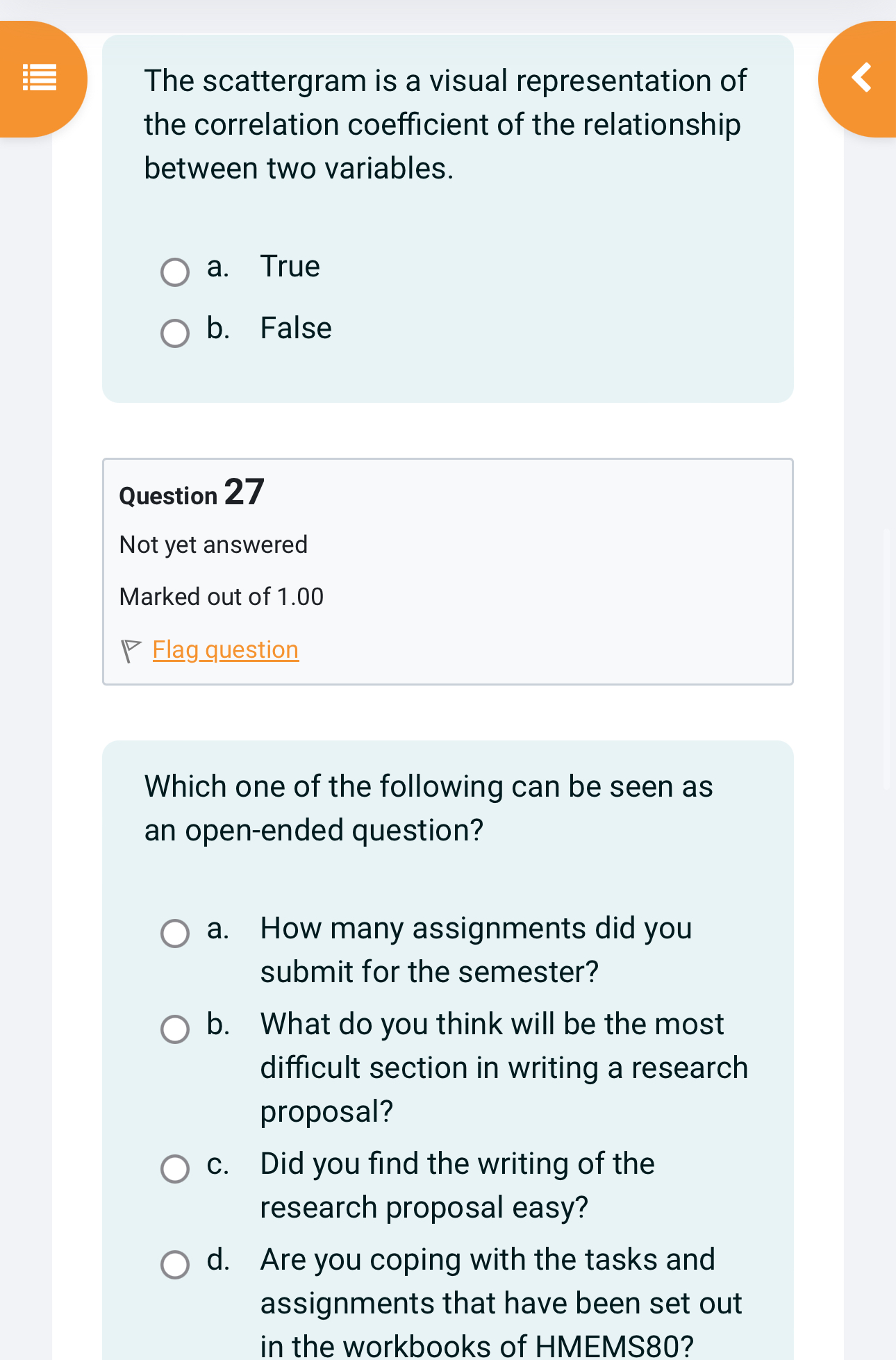
Task: Open the orange list menu button
Action: click(x=40, y=78)
